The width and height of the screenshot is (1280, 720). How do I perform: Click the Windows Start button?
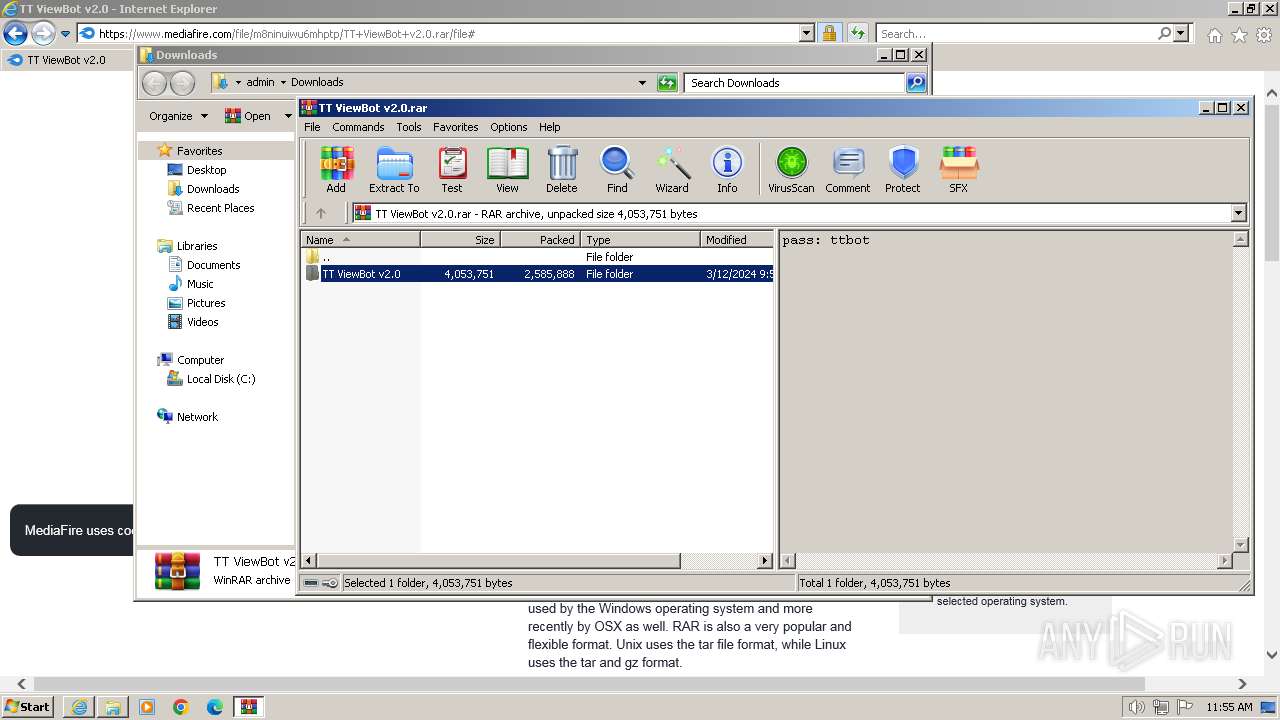(28, 707)
